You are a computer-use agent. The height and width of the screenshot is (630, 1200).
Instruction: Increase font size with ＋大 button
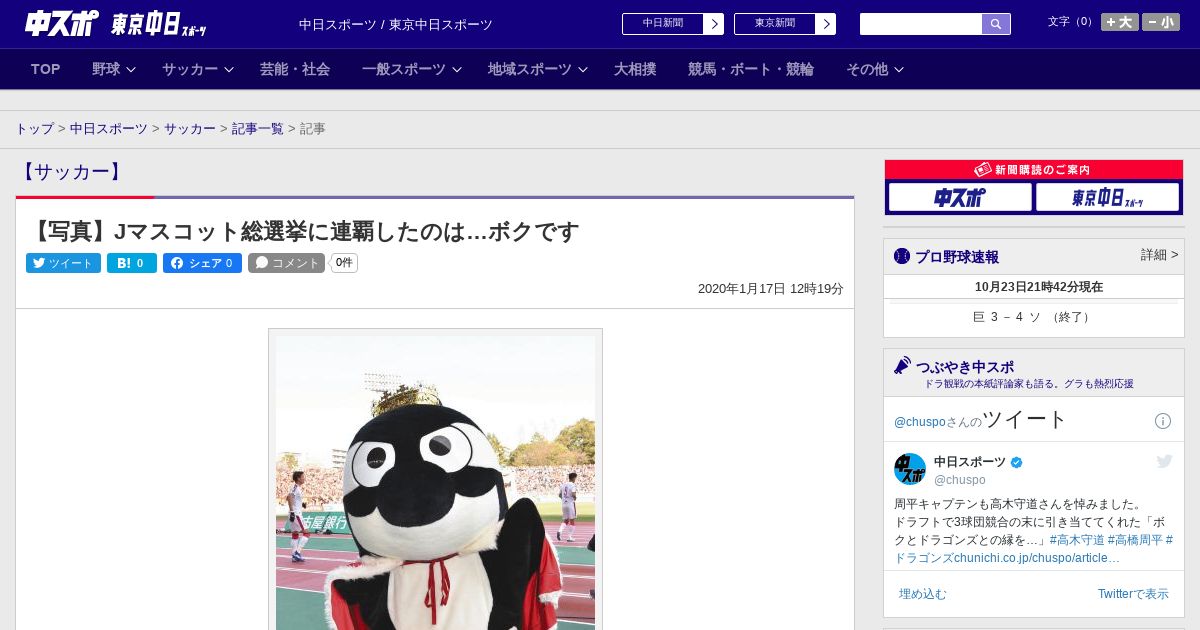click(1120, 22)
